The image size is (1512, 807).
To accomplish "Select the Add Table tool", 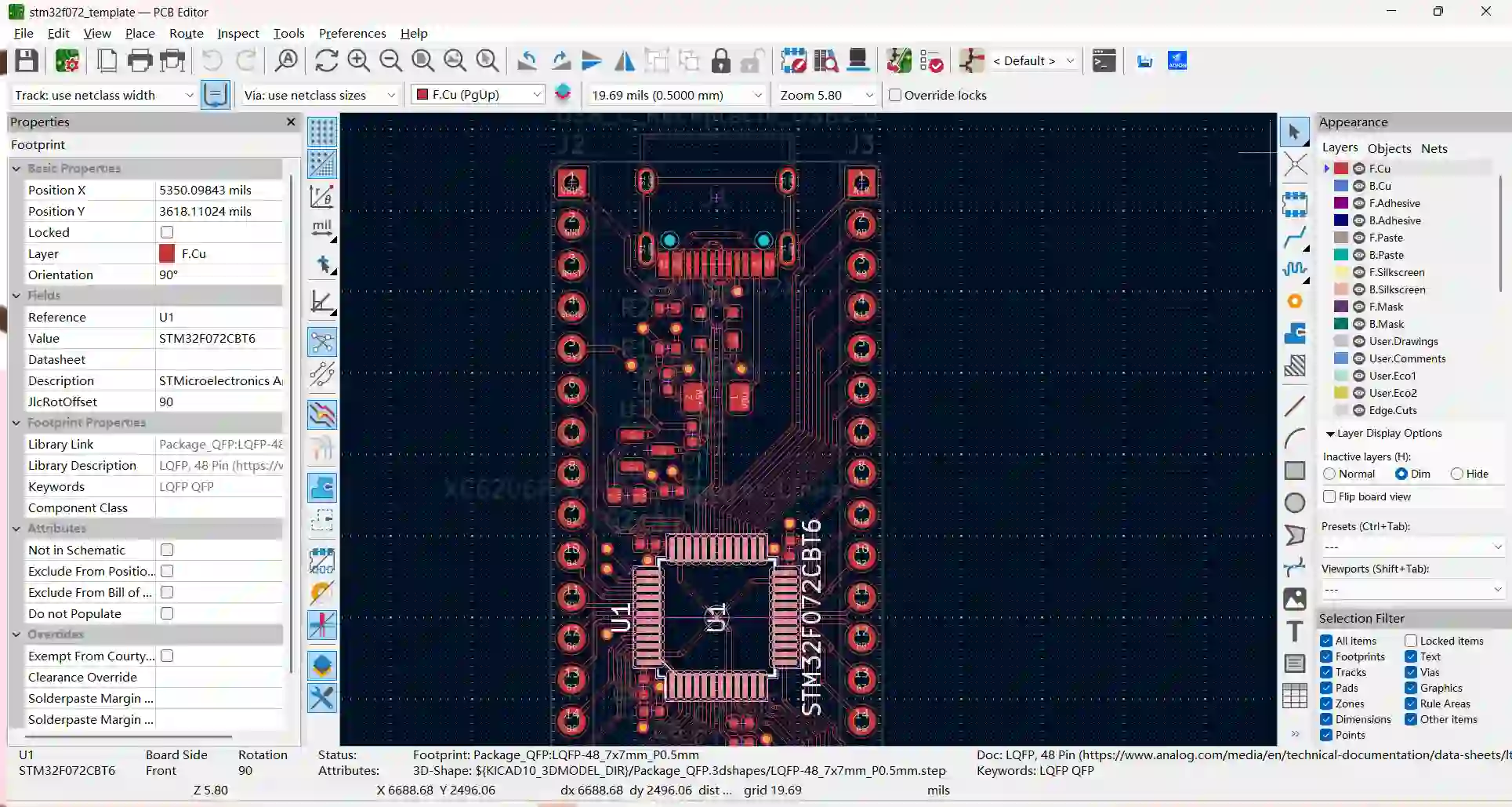I will (1295, 696).
